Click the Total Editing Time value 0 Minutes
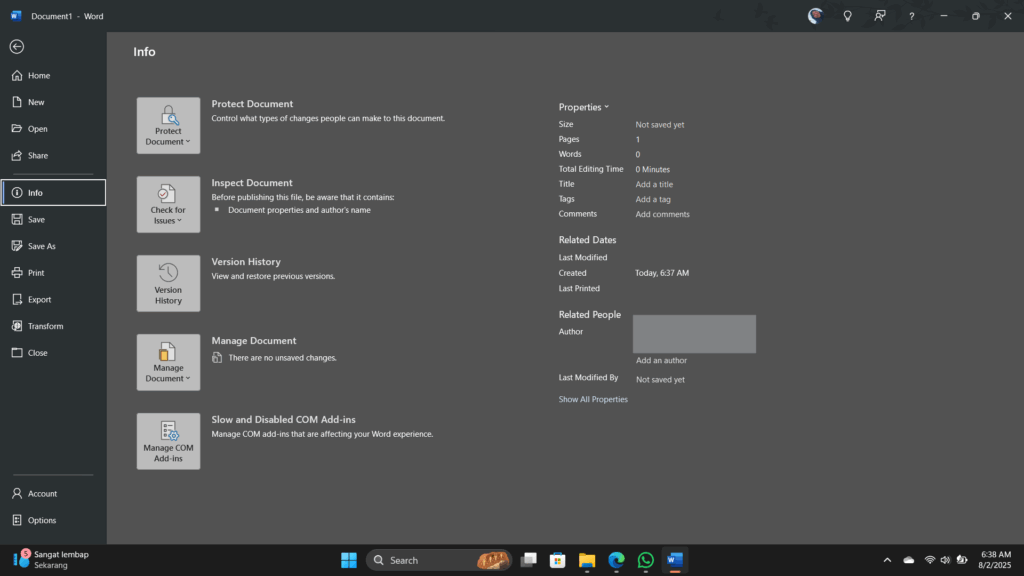This screenshot has height=576, width=1024. 652,169
